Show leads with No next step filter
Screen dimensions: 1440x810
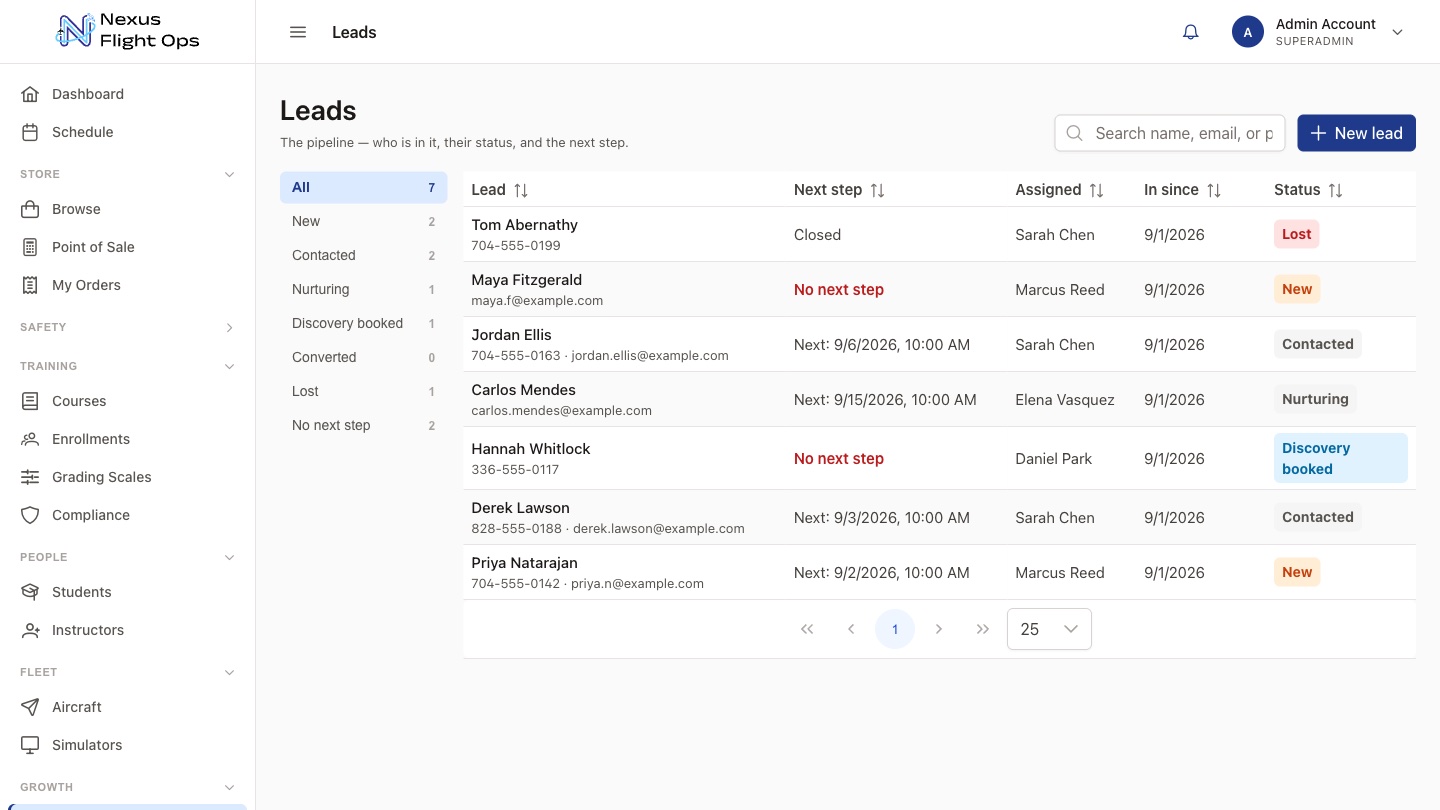[x=364, y=425]
